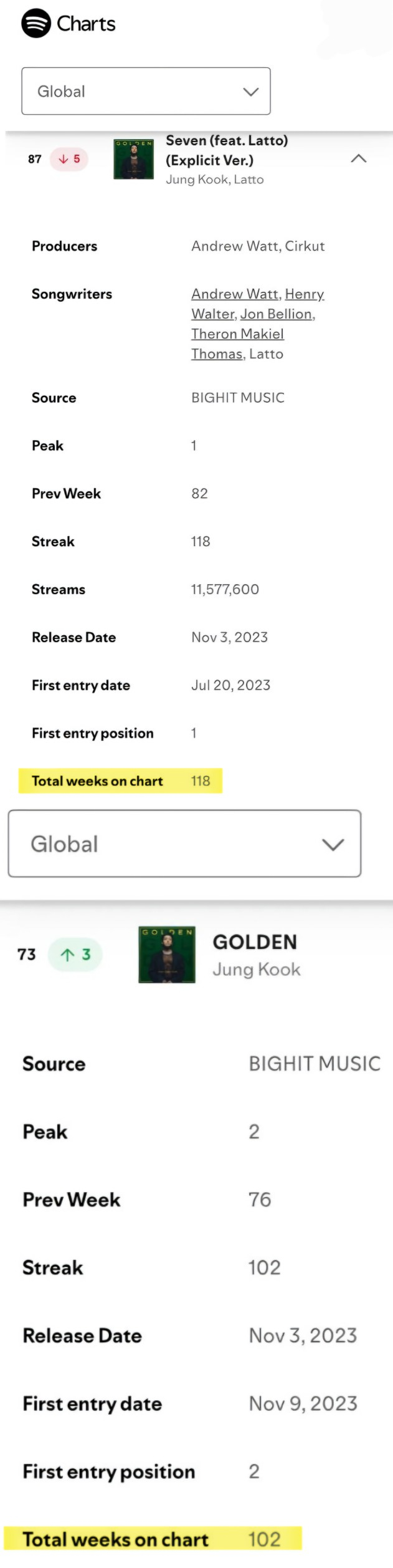Open Jon Bellion songwriter link
The image size is (393, 1568).
tap(276, 314)
